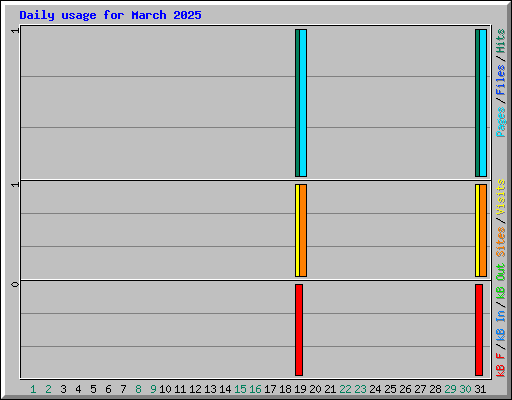
Task: Click day label 1 on the axis
Action: [x=33, y=389]
